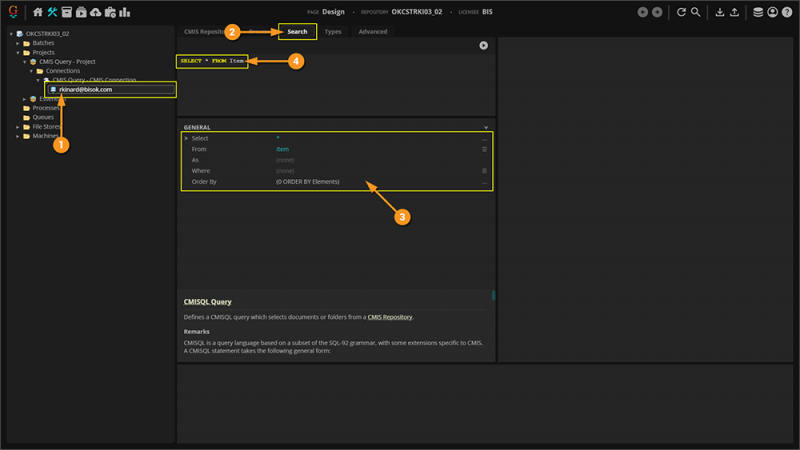Click the refresh icon in top toolbar
Image resolution: width=800 pixels, height=450 pixels.
pyautogui.click(x=681, y=12)
